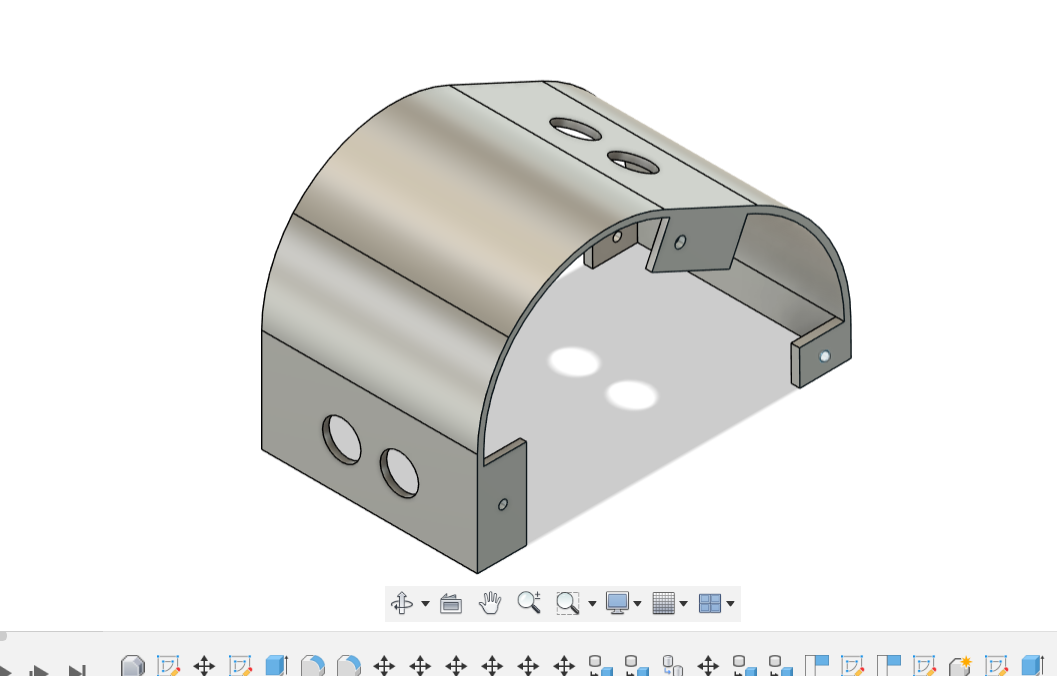Select the last Extrude feature in timeline

[1033, 667]
